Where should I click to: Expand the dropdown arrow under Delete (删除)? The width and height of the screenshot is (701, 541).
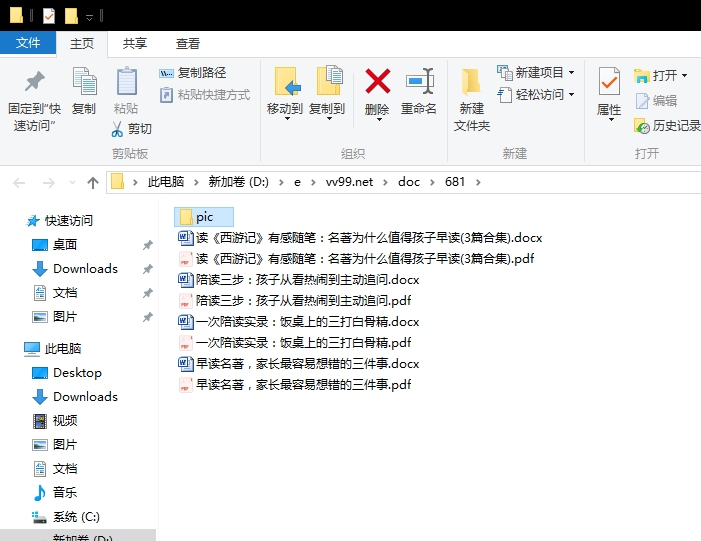(379, 119)
